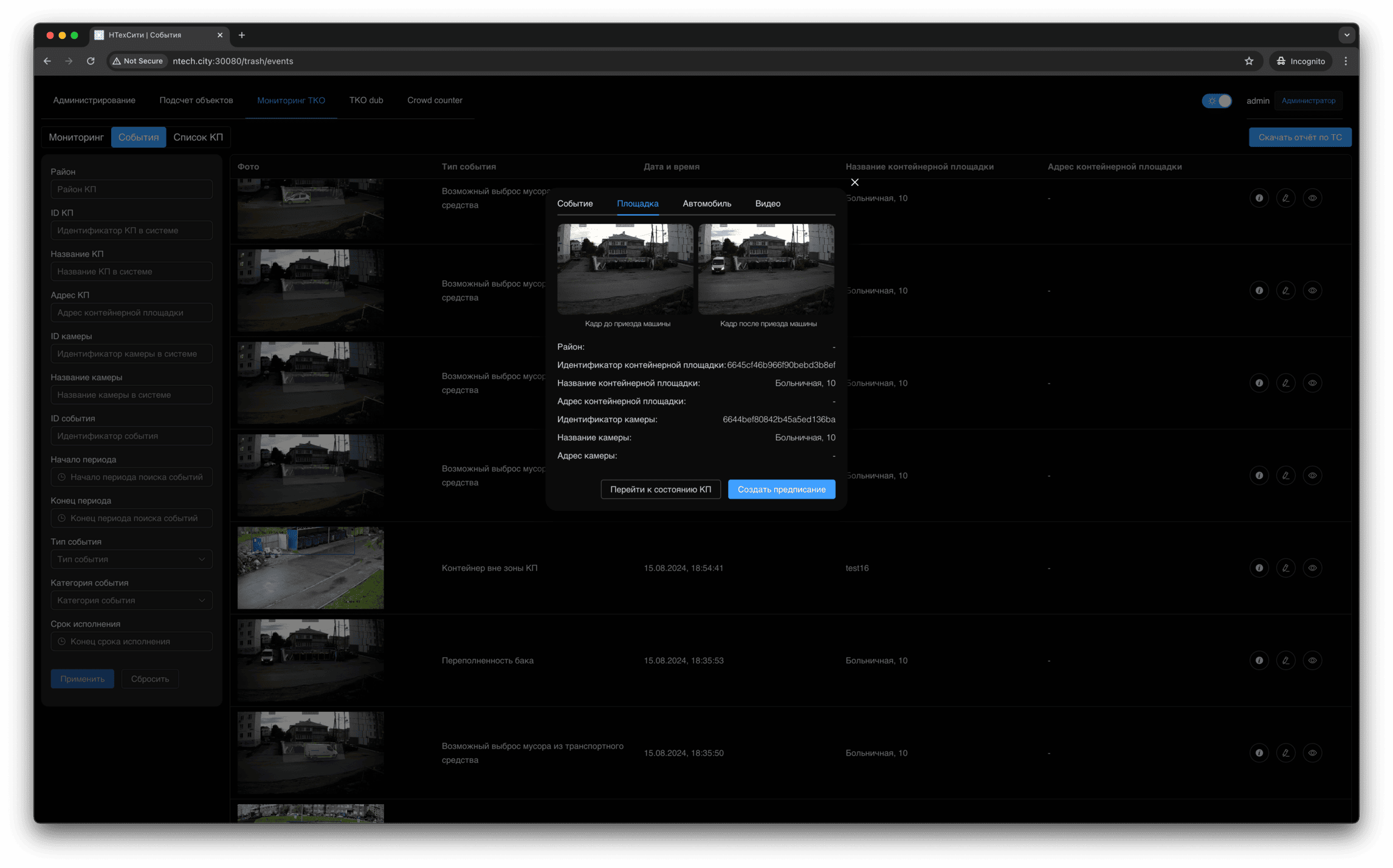Open the tab list chevron in the browser

[x=1346, y=35]
